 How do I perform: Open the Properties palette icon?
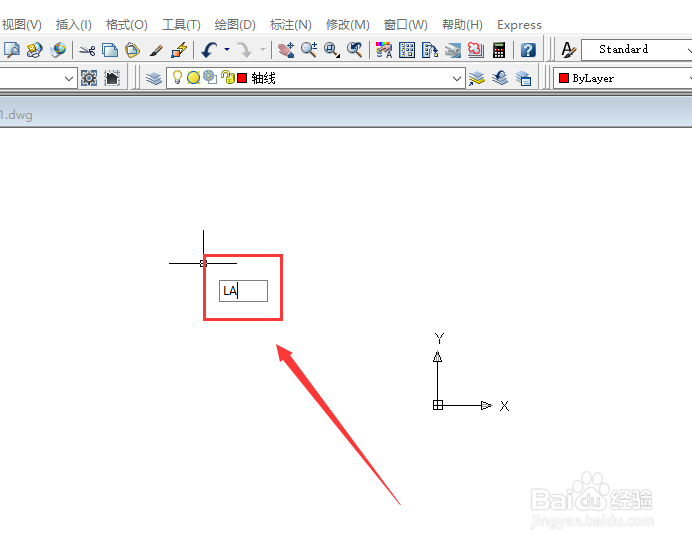point(384,50)
